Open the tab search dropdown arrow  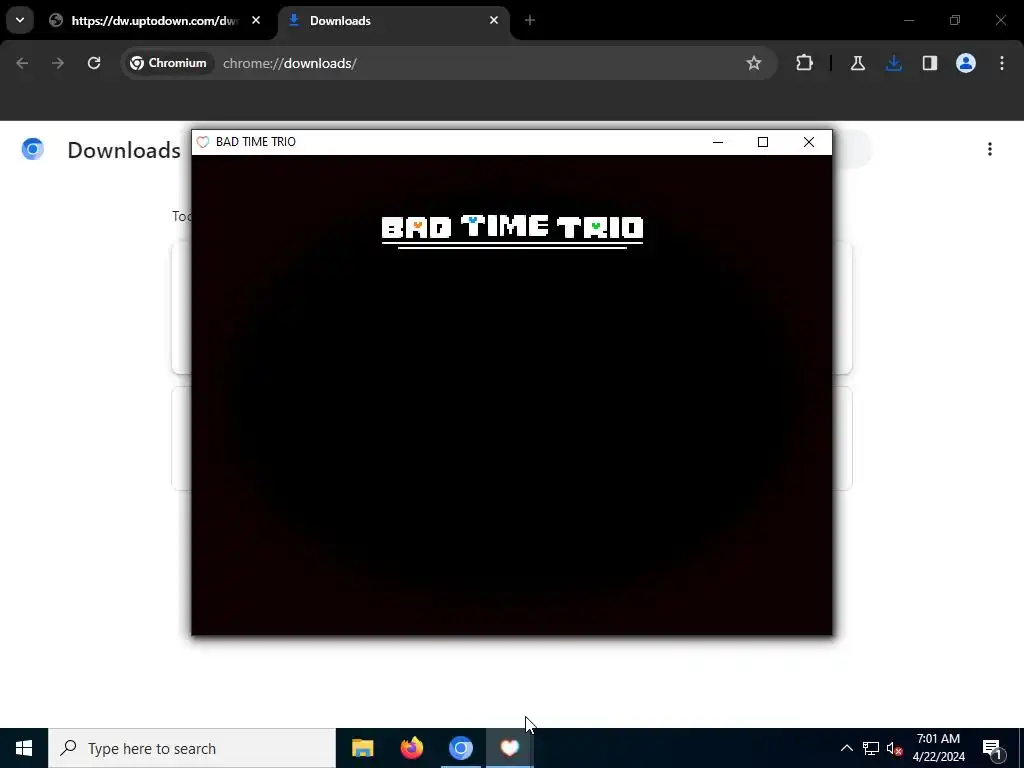click(x=20, y=20)
